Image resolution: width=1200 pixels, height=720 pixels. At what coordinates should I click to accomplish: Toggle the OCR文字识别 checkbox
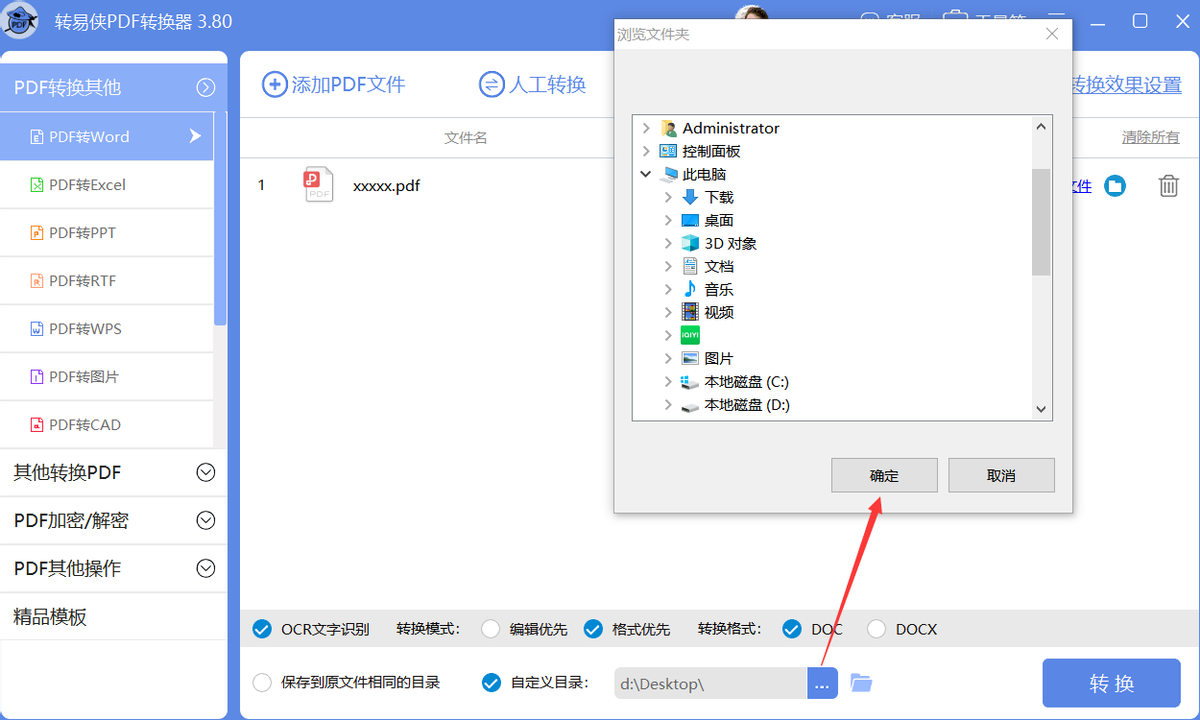[262, 629]
